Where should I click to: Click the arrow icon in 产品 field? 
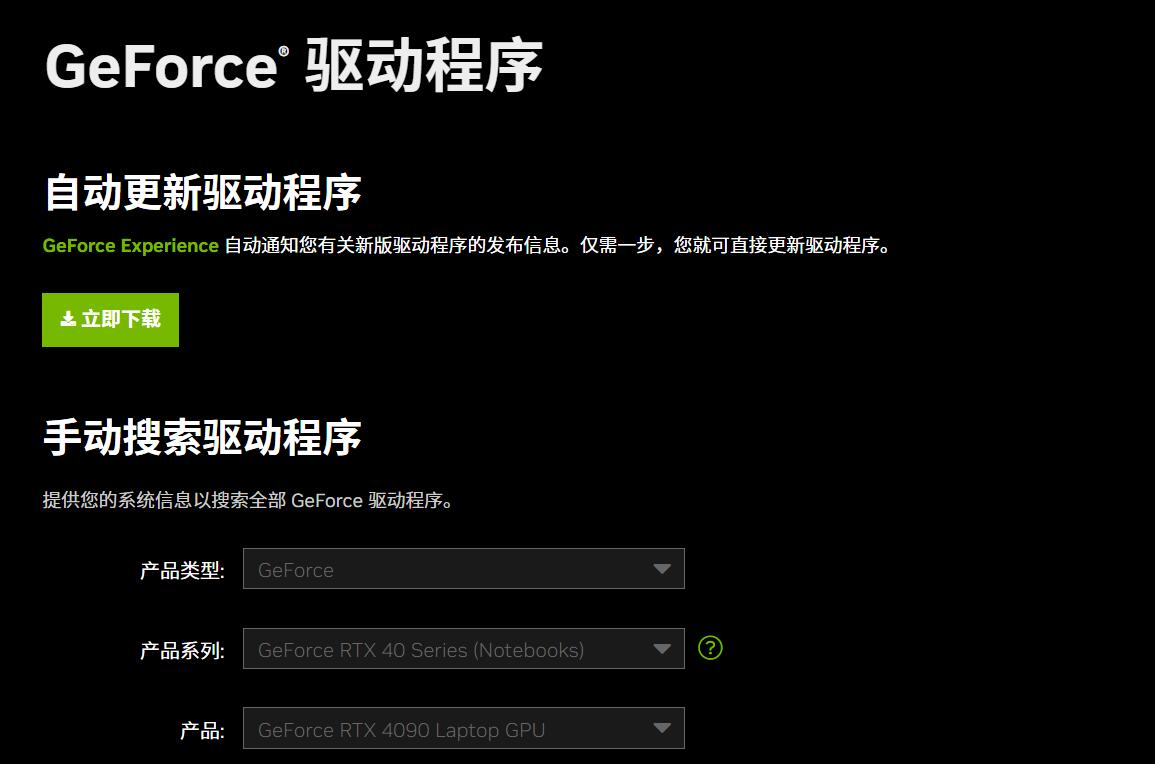(x=661, y=728)
